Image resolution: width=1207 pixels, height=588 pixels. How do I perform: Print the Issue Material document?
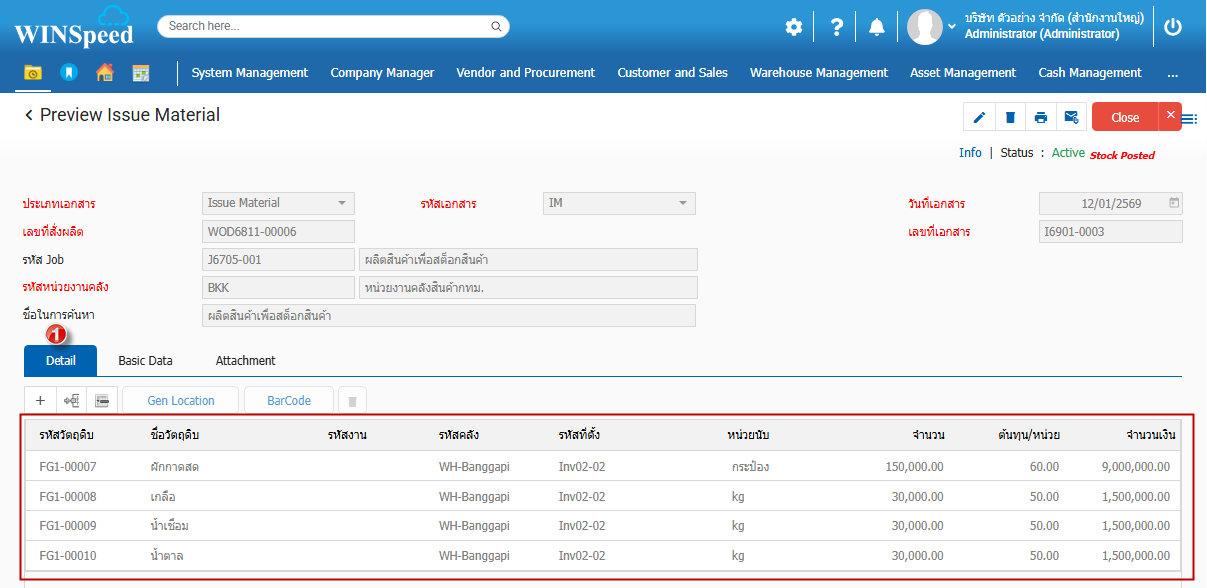pos(1041,117)
